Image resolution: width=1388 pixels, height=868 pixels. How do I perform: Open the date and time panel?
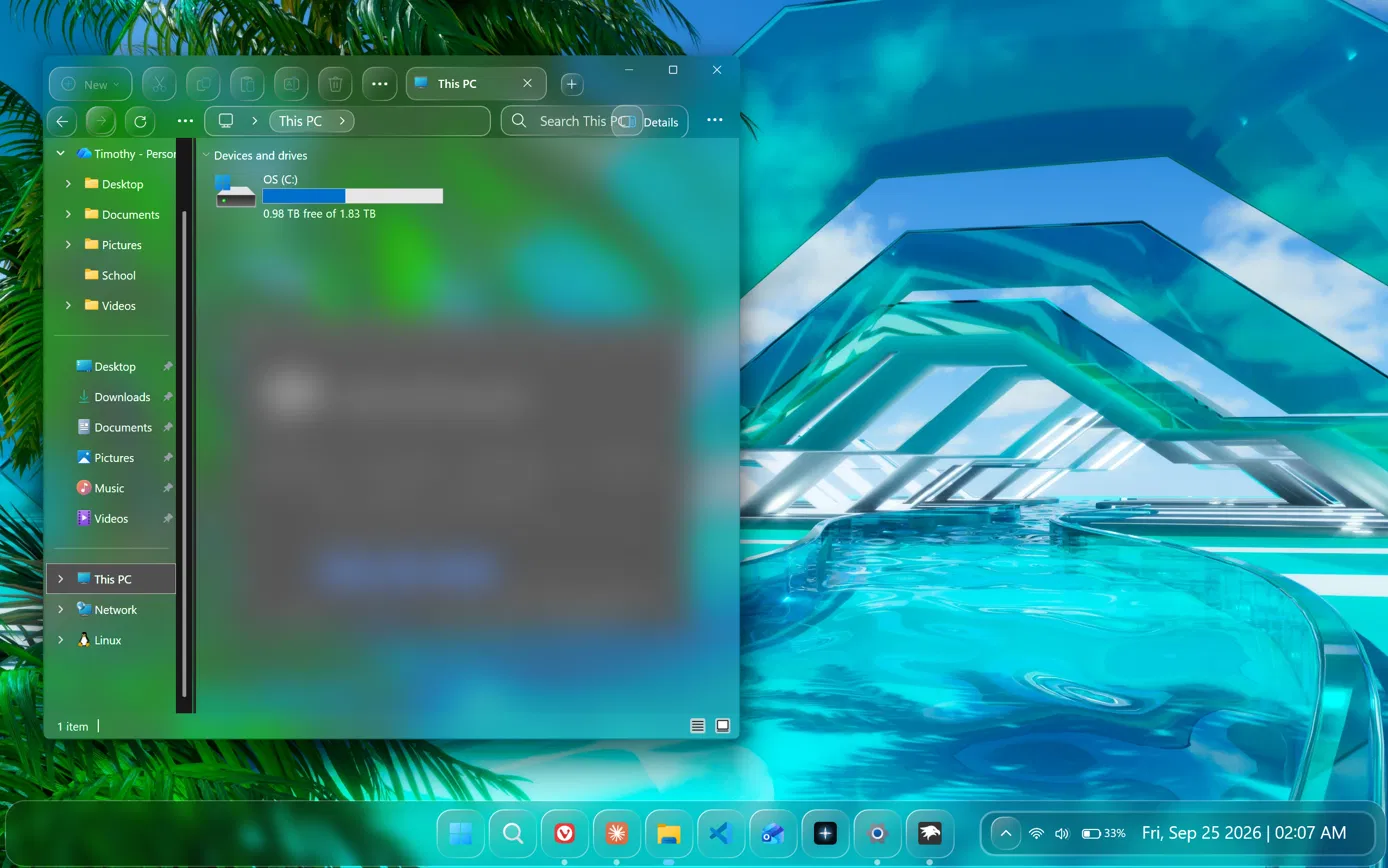tap(1244, 833)
